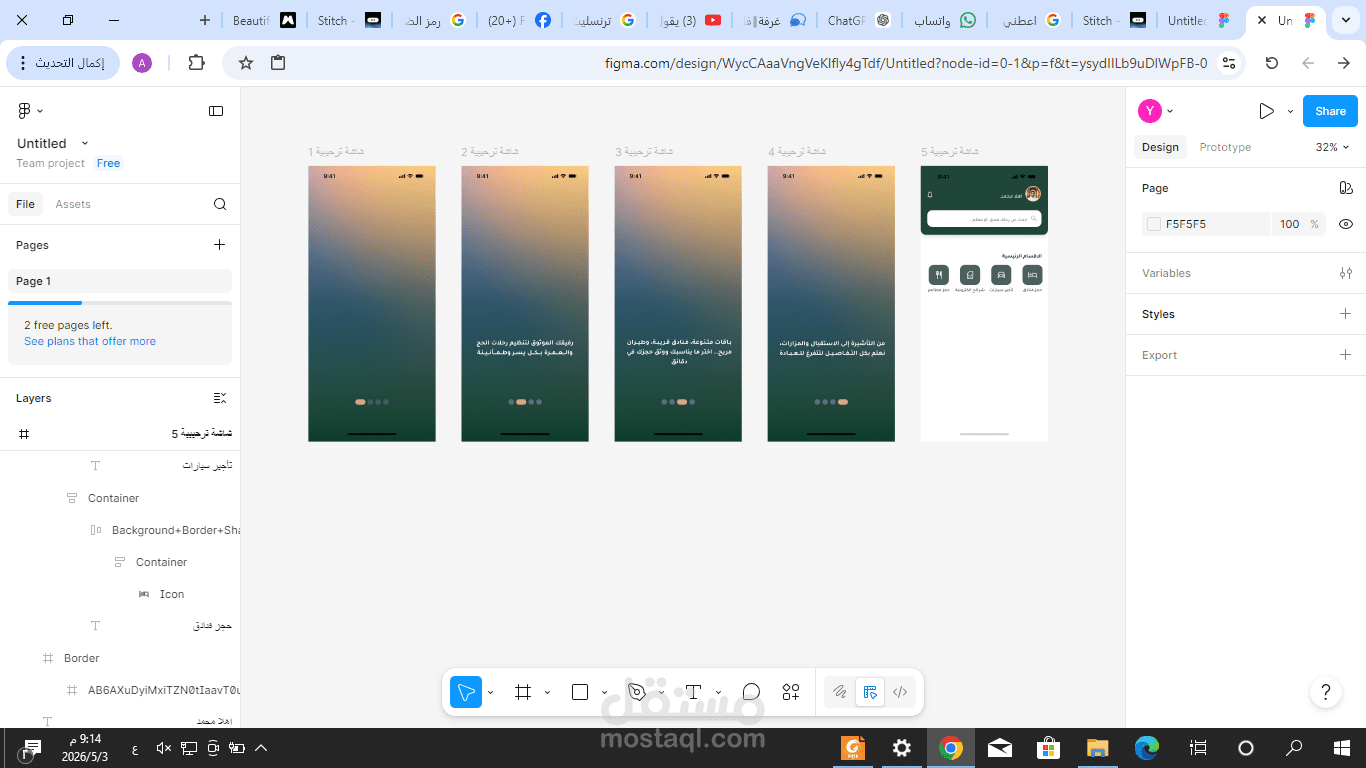
Task: Click the F5F5F5 page color swatch
Action: pyautogui.click(x=1154, y=224)
